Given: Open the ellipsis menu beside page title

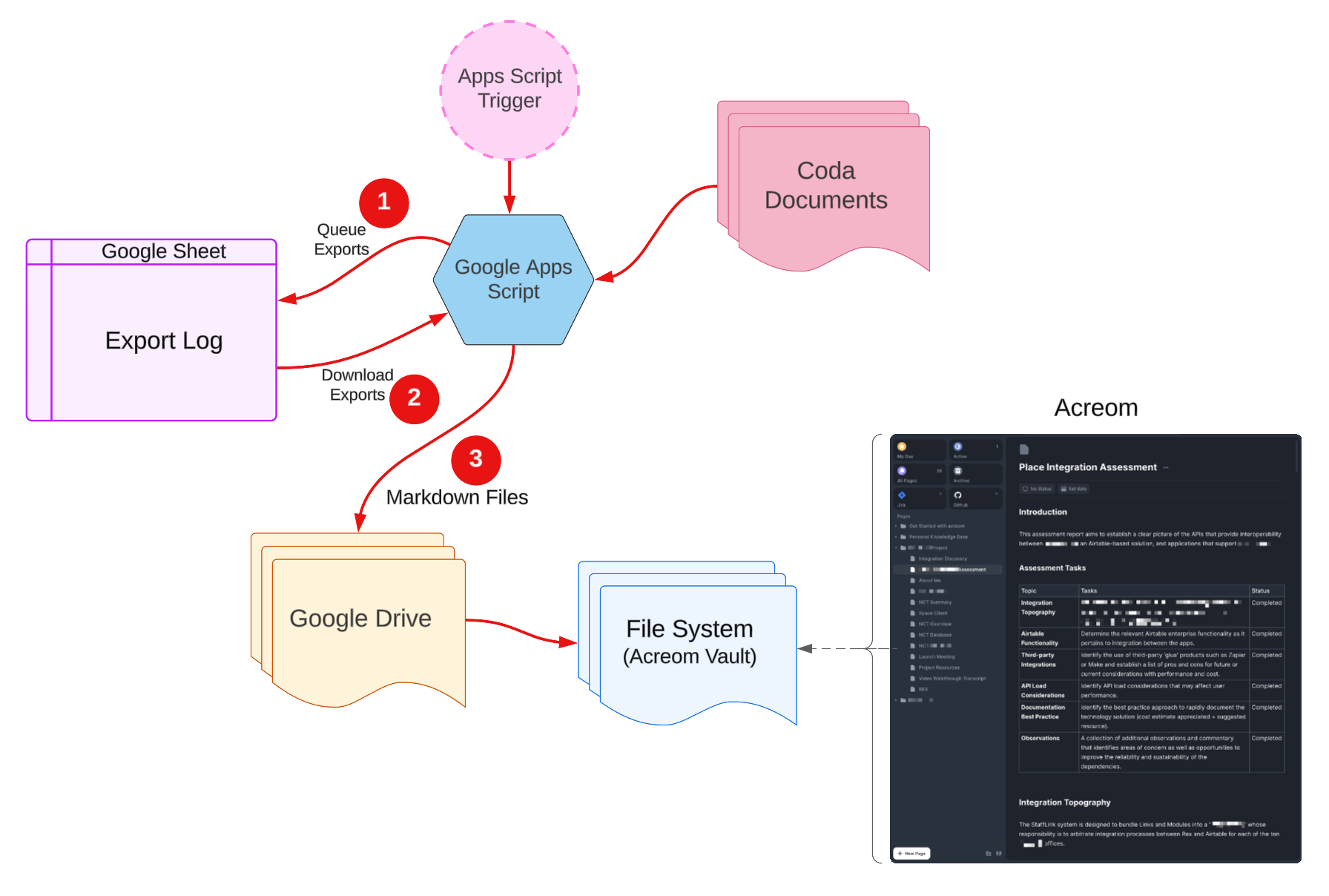Looking at the screenshot, I should coord(1166,468).
